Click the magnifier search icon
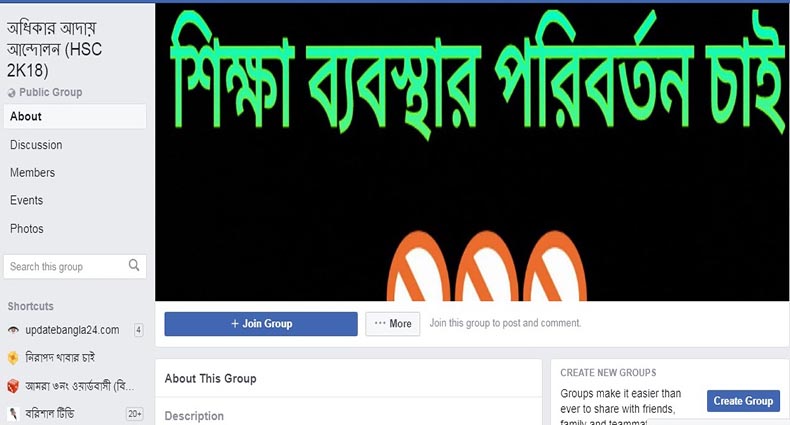 [134, 265]
